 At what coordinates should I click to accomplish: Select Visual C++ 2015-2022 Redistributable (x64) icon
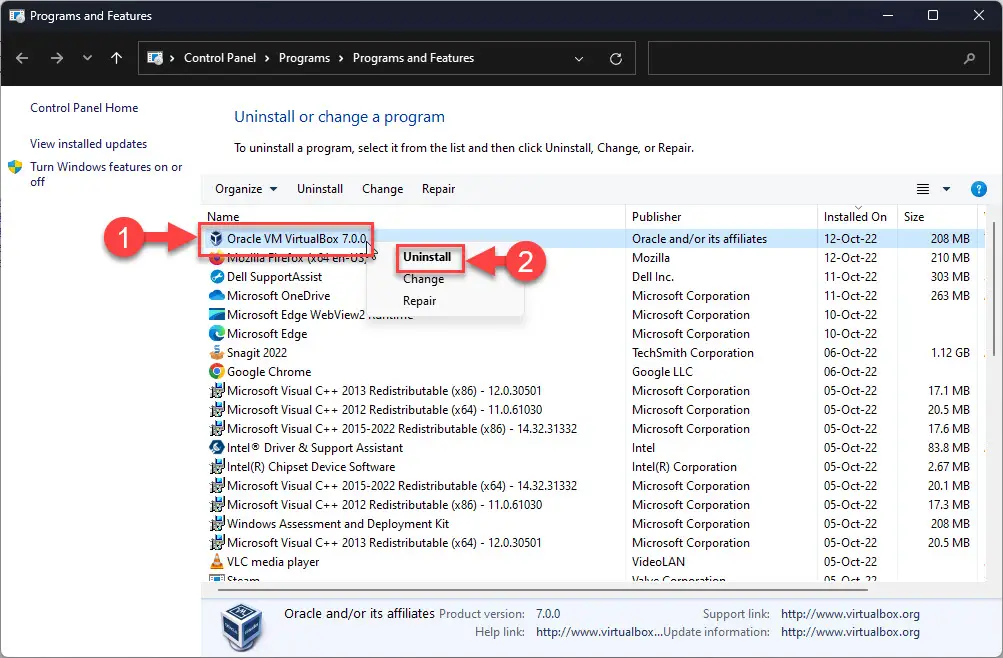pyautogui.click(x=217, y=486)
